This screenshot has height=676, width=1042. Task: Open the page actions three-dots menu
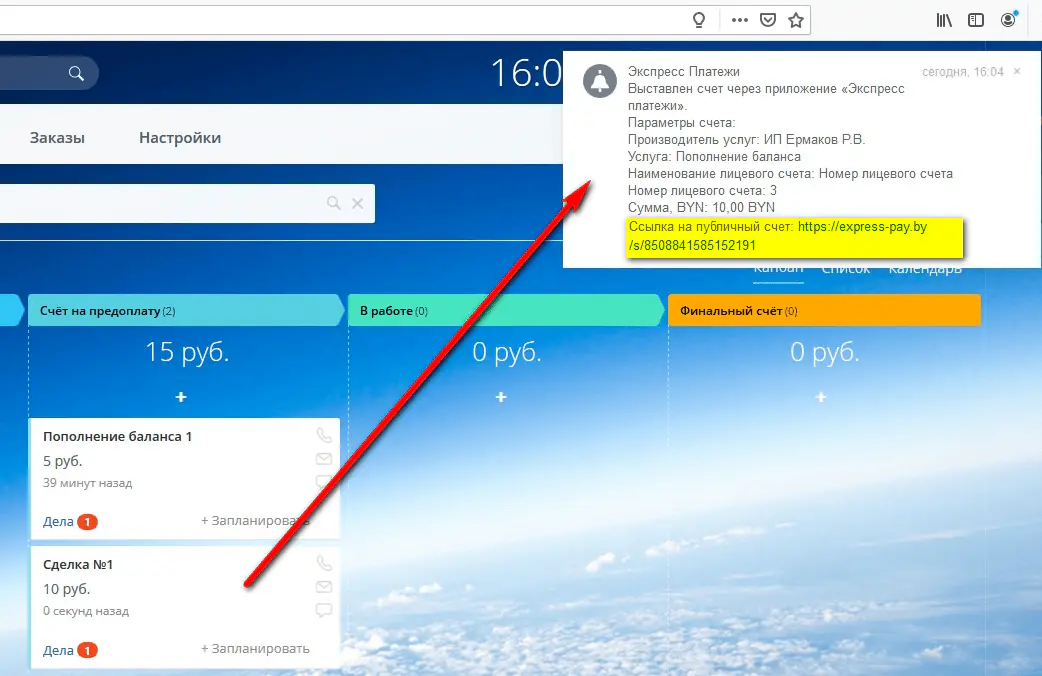[x=739, y=20]
